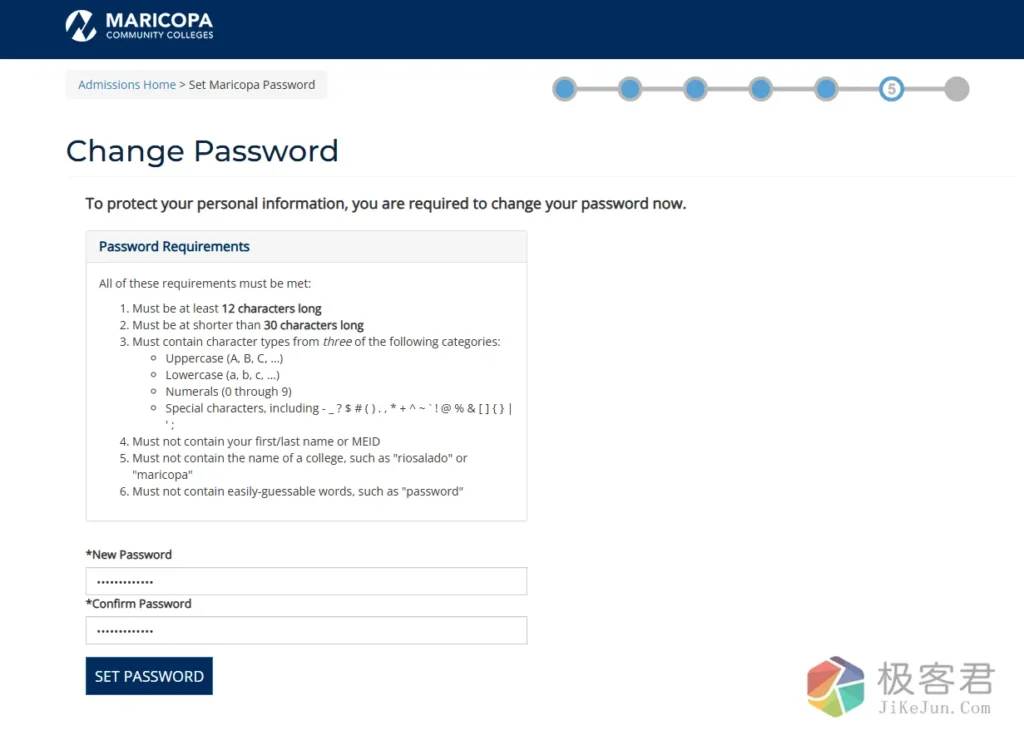This screenshot has height=735, width=1024.
Task: Click the final gray progress step circle
Action: click(957, 90)
